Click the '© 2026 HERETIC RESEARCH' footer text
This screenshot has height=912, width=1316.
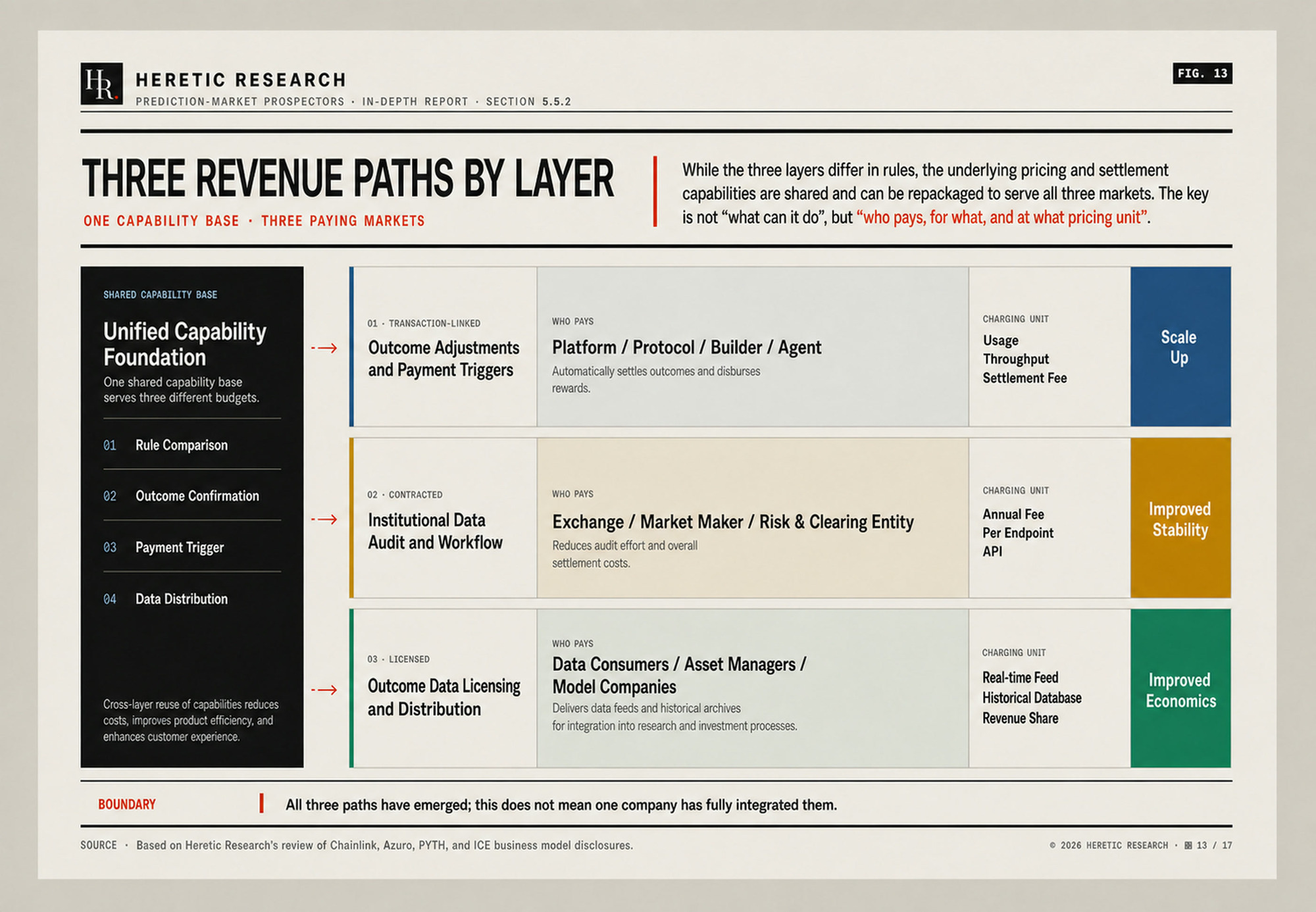(1109, 846)
